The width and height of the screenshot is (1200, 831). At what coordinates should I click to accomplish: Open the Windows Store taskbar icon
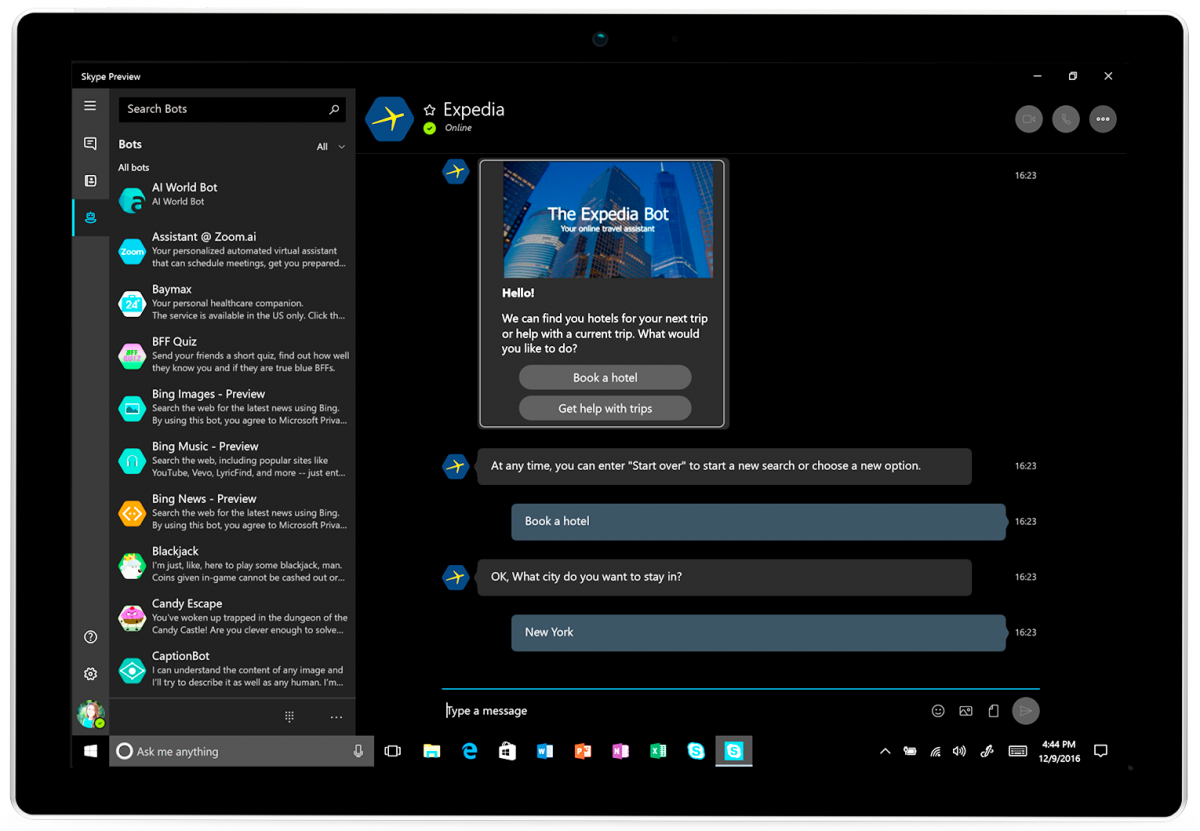pyautogui.click(x=507, y=751)
